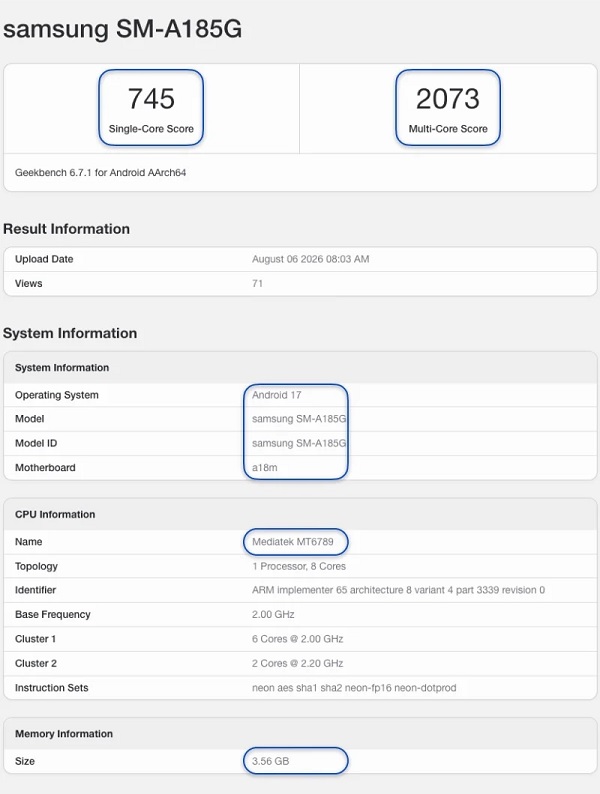Select the 2 Cores @ 2.20 GHz value
The image size is (600, 794).
click(297, 663)
